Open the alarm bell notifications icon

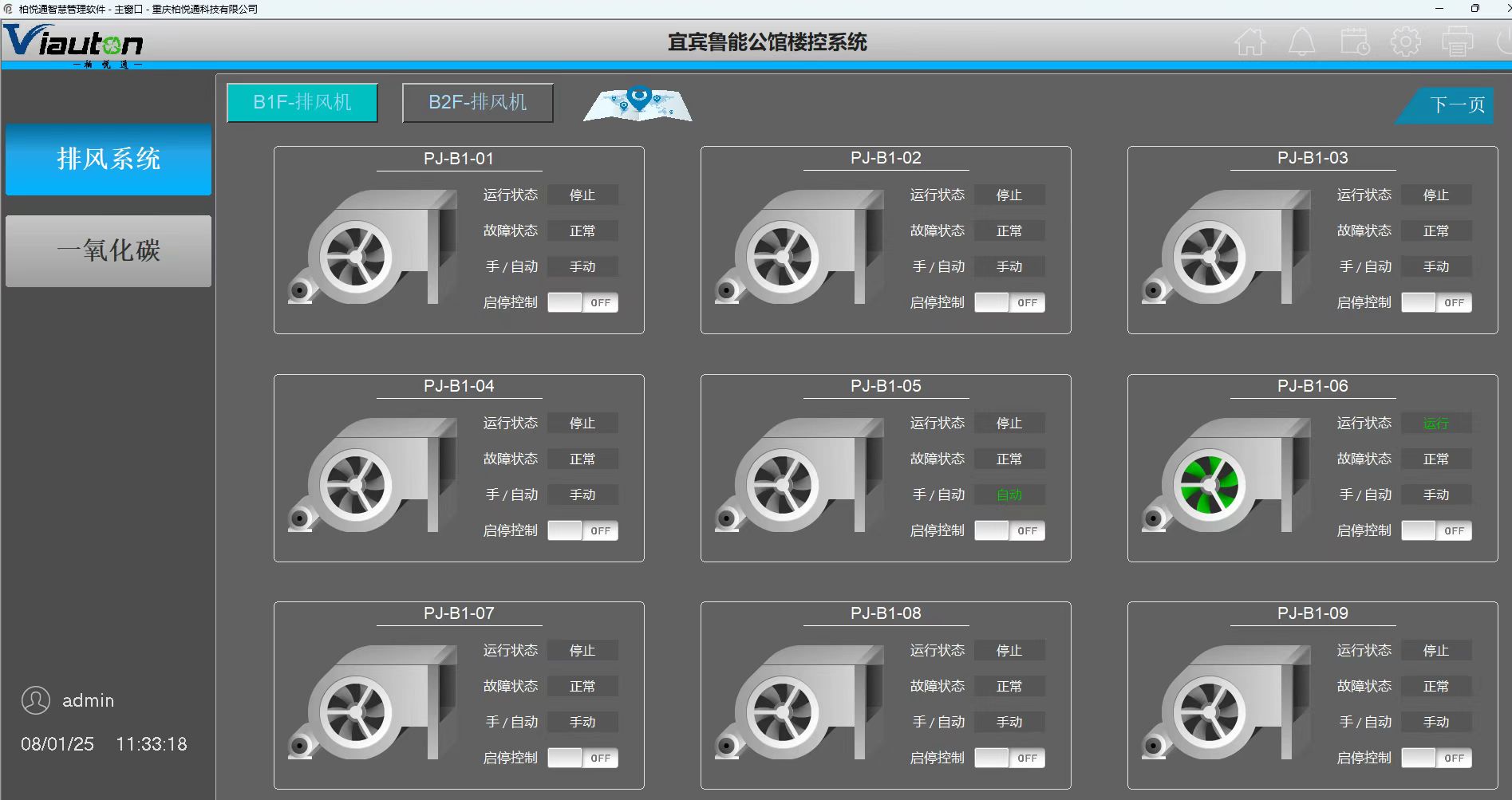(1301, 41)
